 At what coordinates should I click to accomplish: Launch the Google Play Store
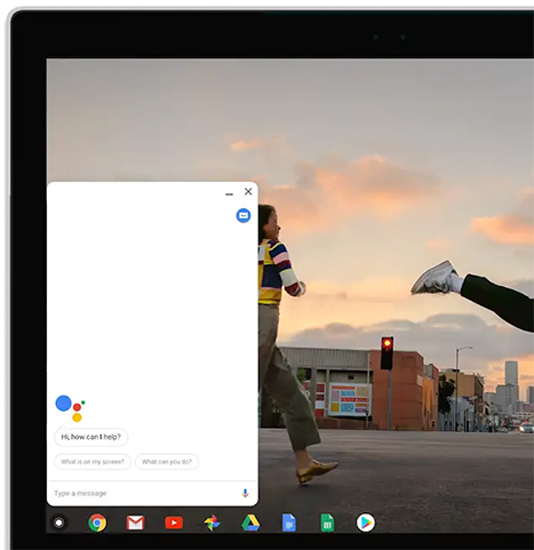click(x=366, y=523)
